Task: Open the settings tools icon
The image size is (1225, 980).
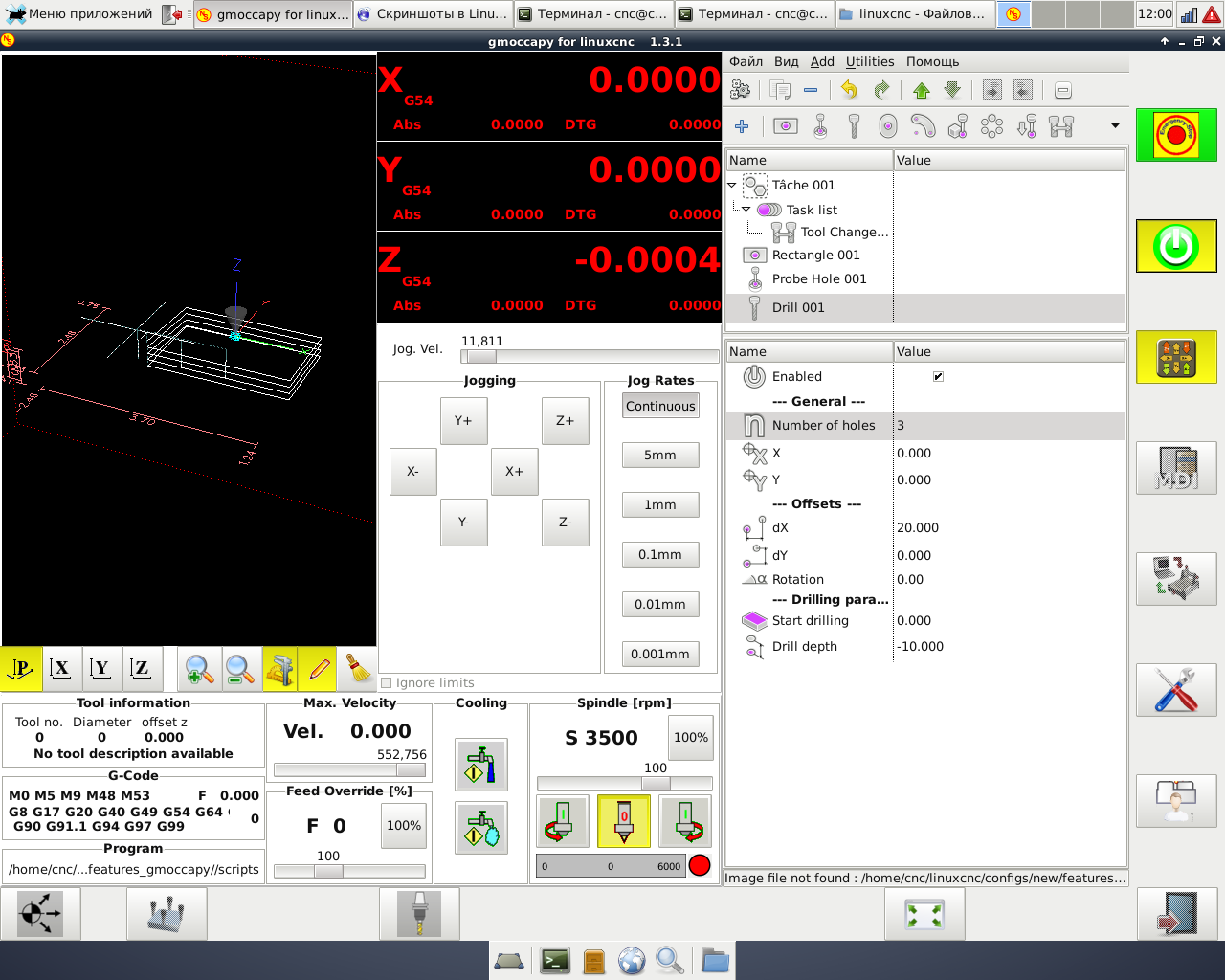Action: 1176,690
